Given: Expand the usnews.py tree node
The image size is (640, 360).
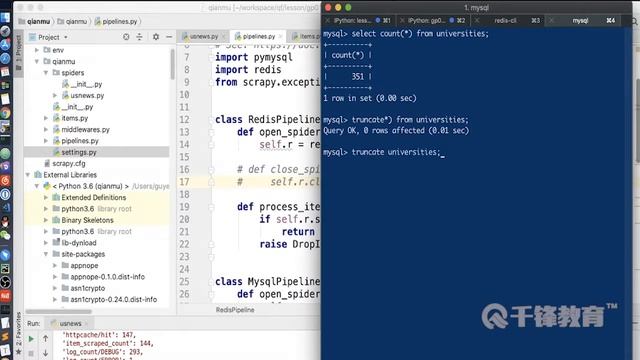Looking at the screenshot, I should click(x=55, y=95).
